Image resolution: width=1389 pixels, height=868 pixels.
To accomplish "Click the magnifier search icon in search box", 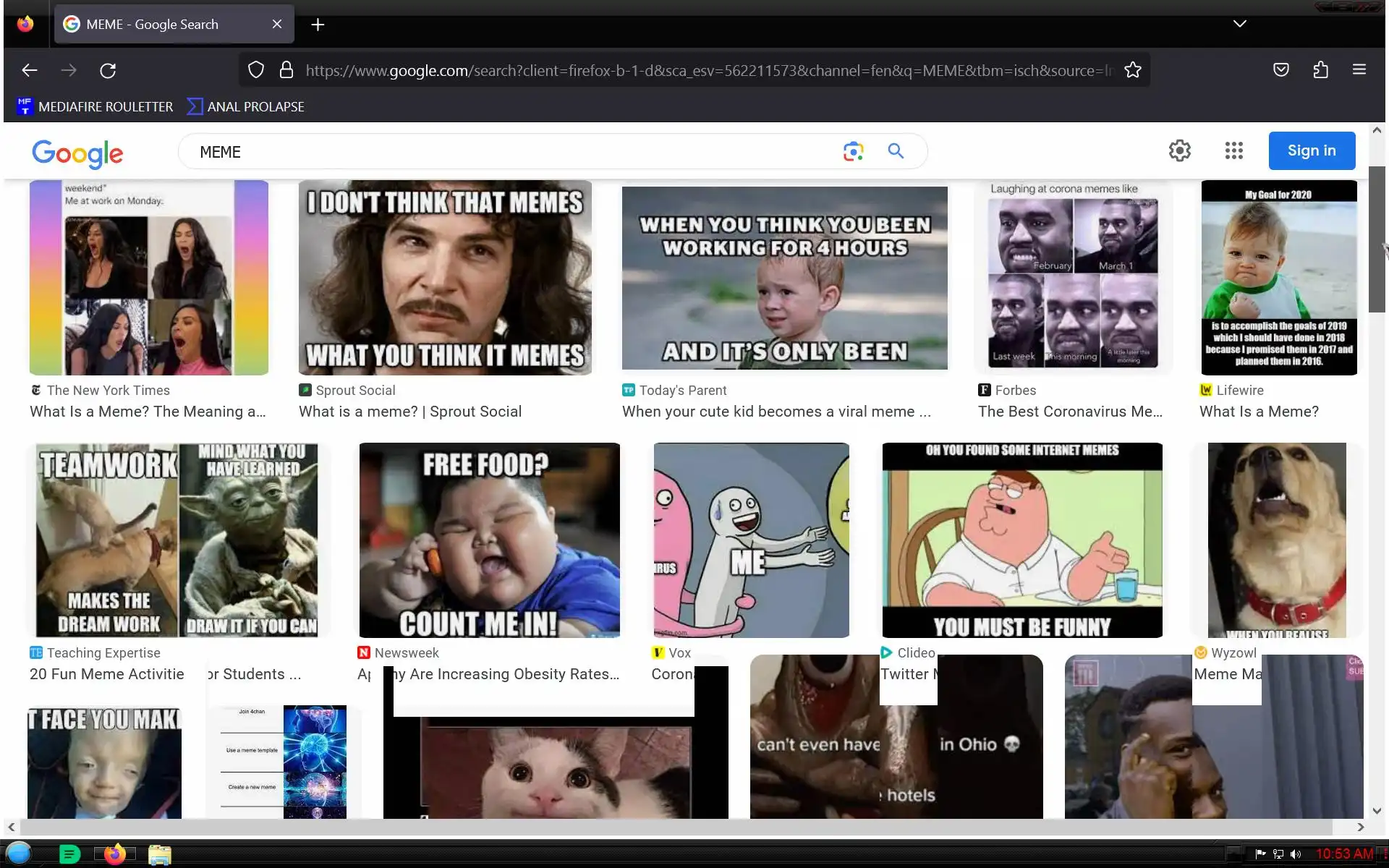I will [x=896, y=151].
